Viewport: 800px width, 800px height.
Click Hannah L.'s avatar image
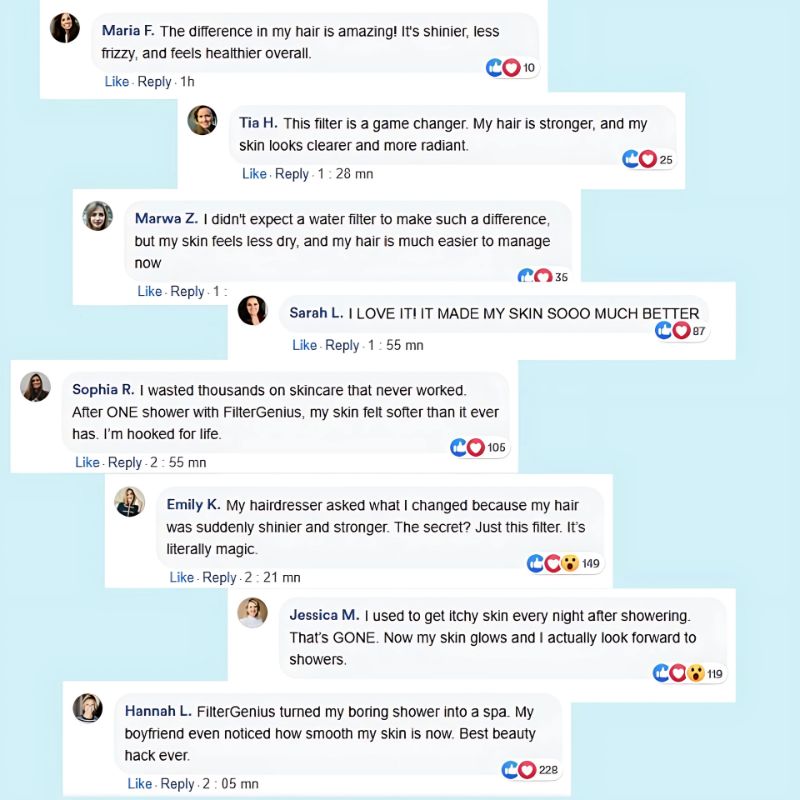[88, 707]
